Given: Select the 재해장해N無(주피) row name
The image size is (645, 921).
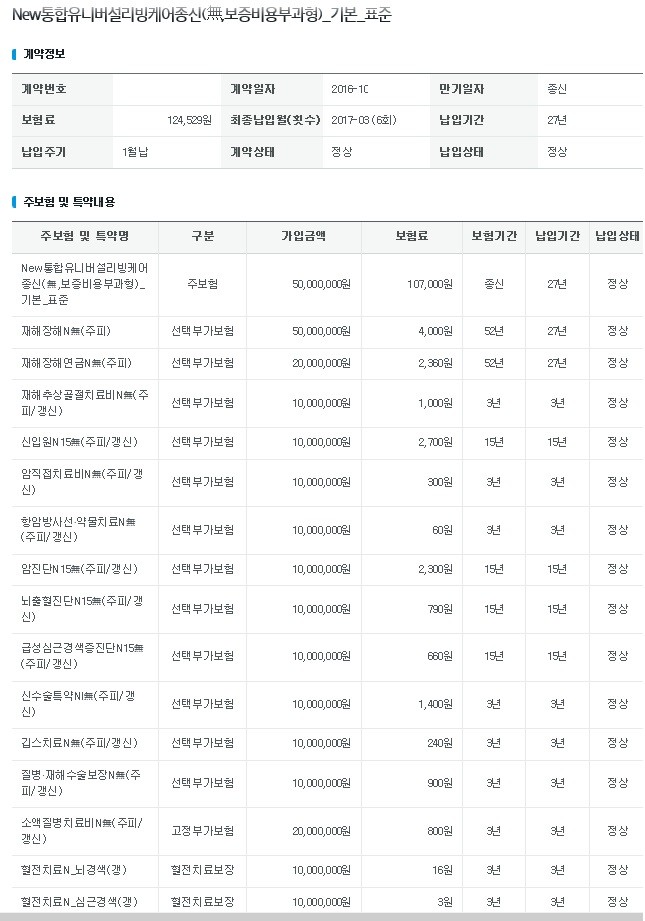Looking at the screenshot, I should point(66,331).
